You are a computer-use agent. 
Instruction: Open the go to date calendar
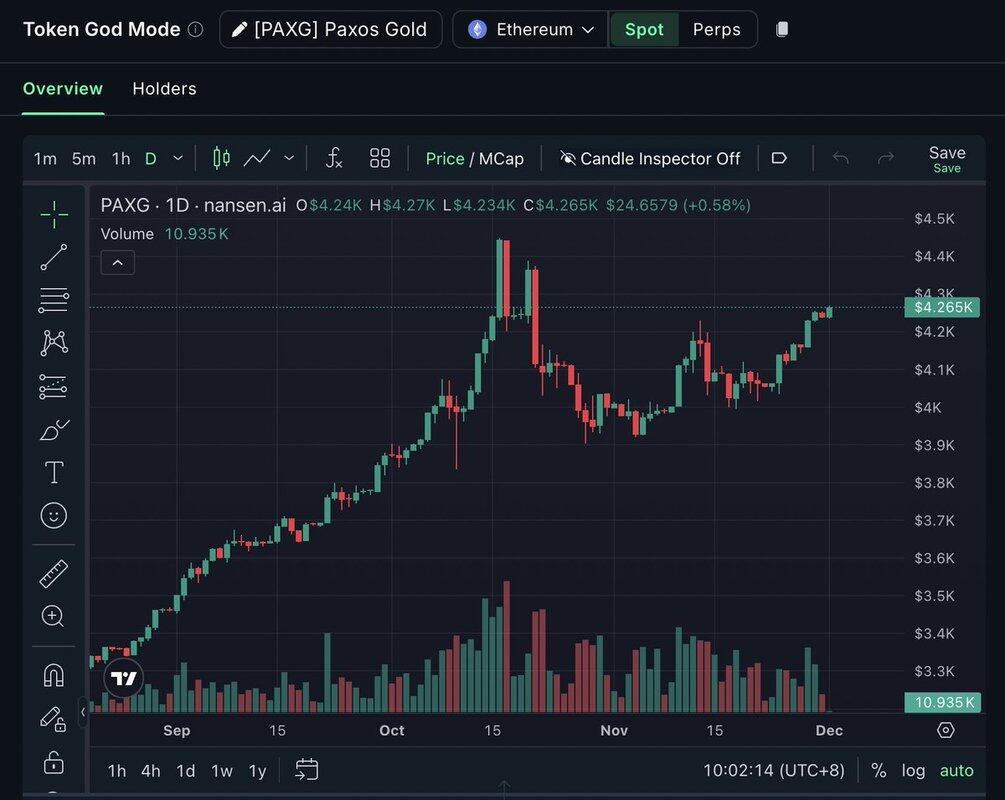(307, 770)
